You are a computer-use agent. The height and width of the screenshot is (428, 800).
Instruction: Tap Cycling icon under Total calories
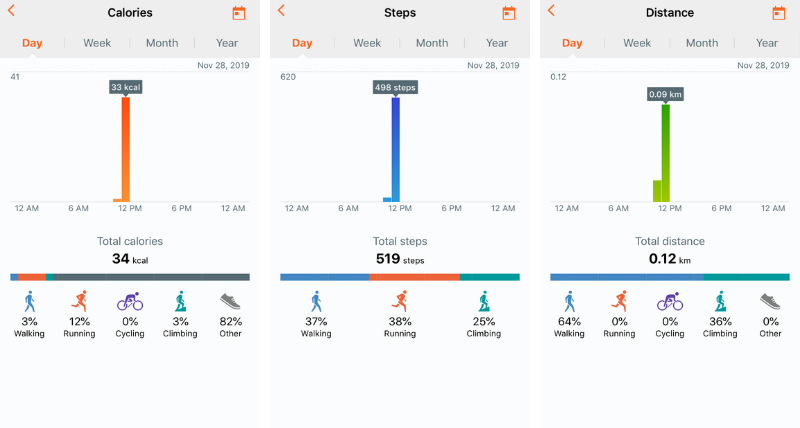130,301
